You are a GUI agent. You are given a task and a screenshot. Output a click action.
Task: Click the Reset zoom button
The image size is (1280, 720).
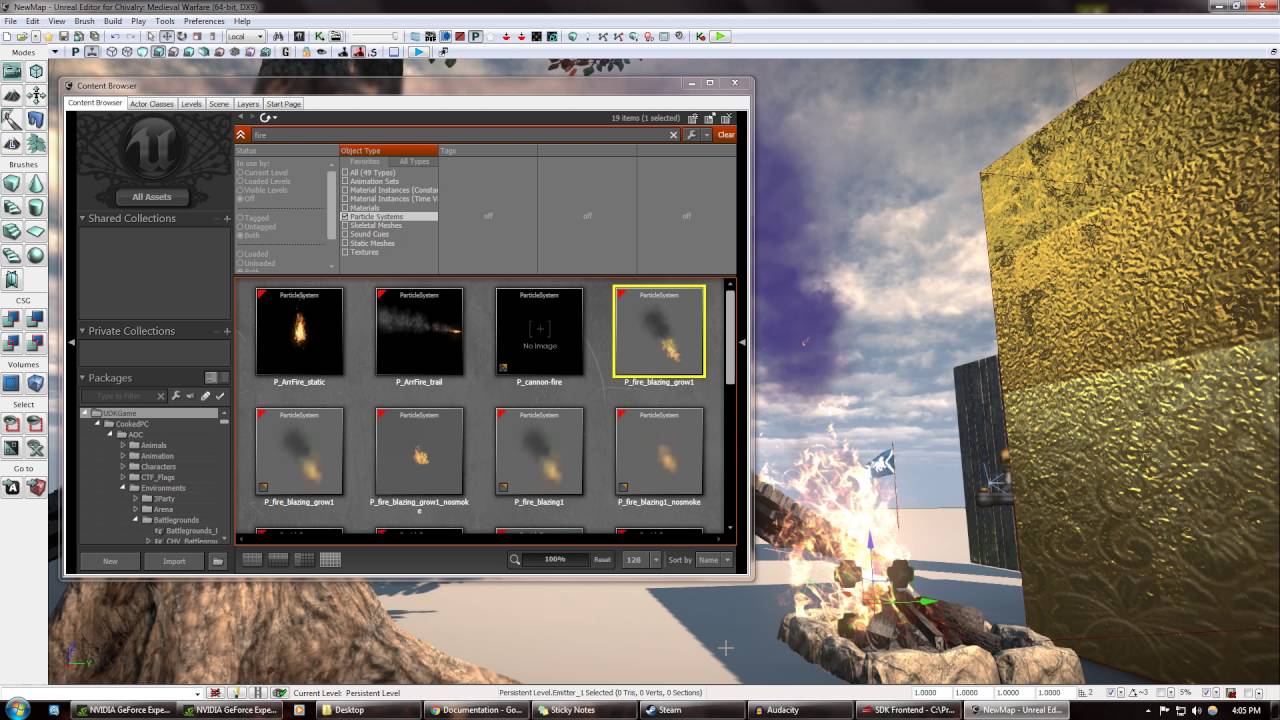pos(602,560)
